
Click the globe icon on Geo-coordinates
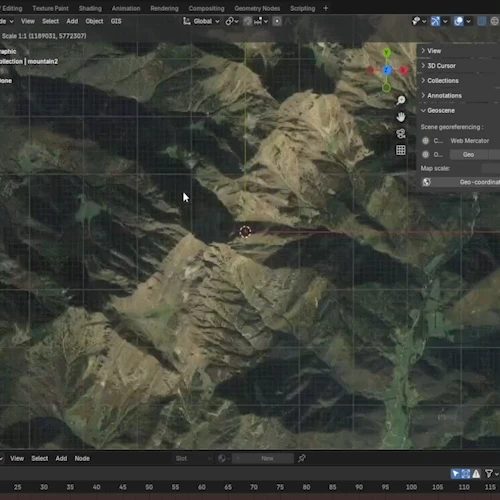coord(426,182)
